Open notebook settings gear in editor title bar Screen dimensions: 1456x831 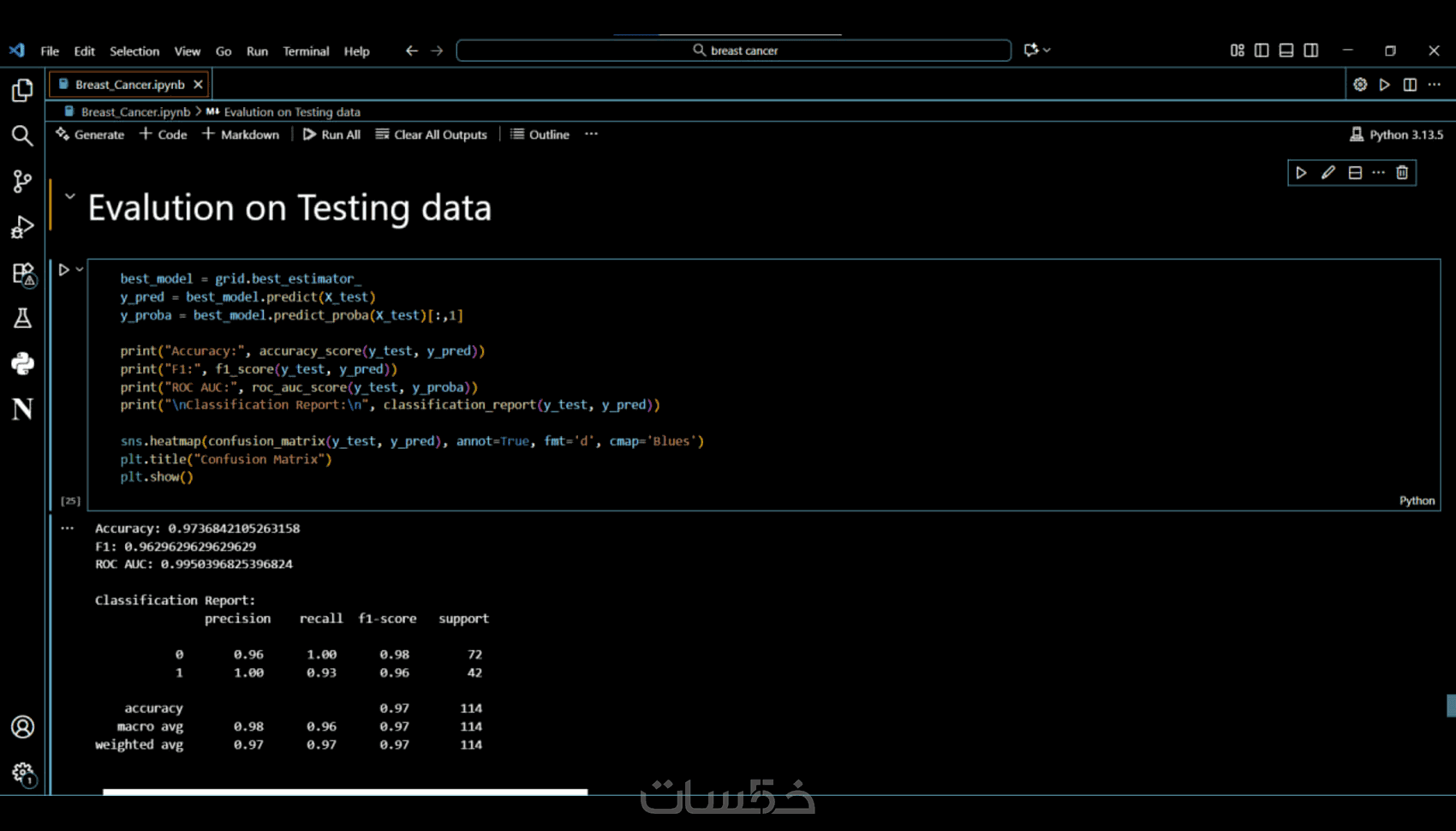pos(1360,84)
